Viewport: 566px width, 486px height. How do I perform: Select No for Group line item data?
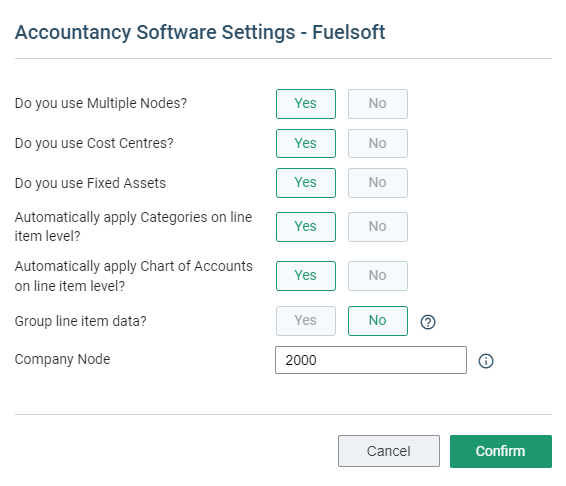click(x=378, y=321)
